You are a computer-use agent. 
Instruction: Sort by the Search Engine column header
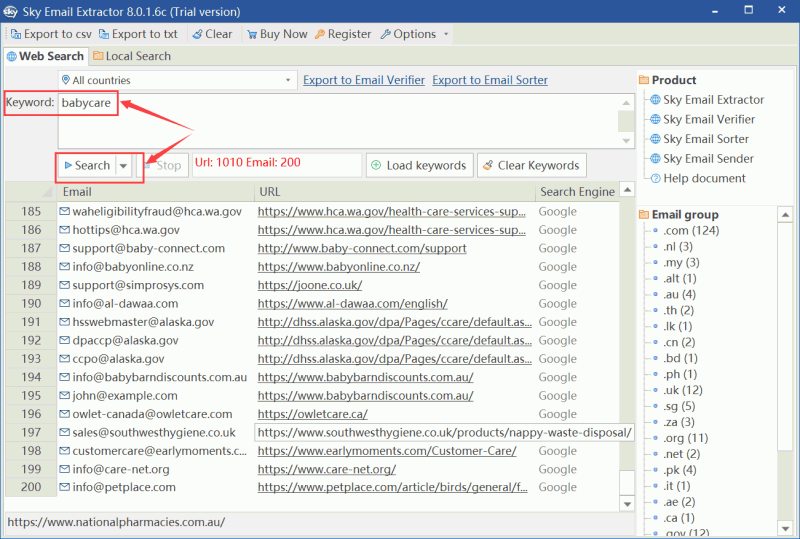coord(577,192)
